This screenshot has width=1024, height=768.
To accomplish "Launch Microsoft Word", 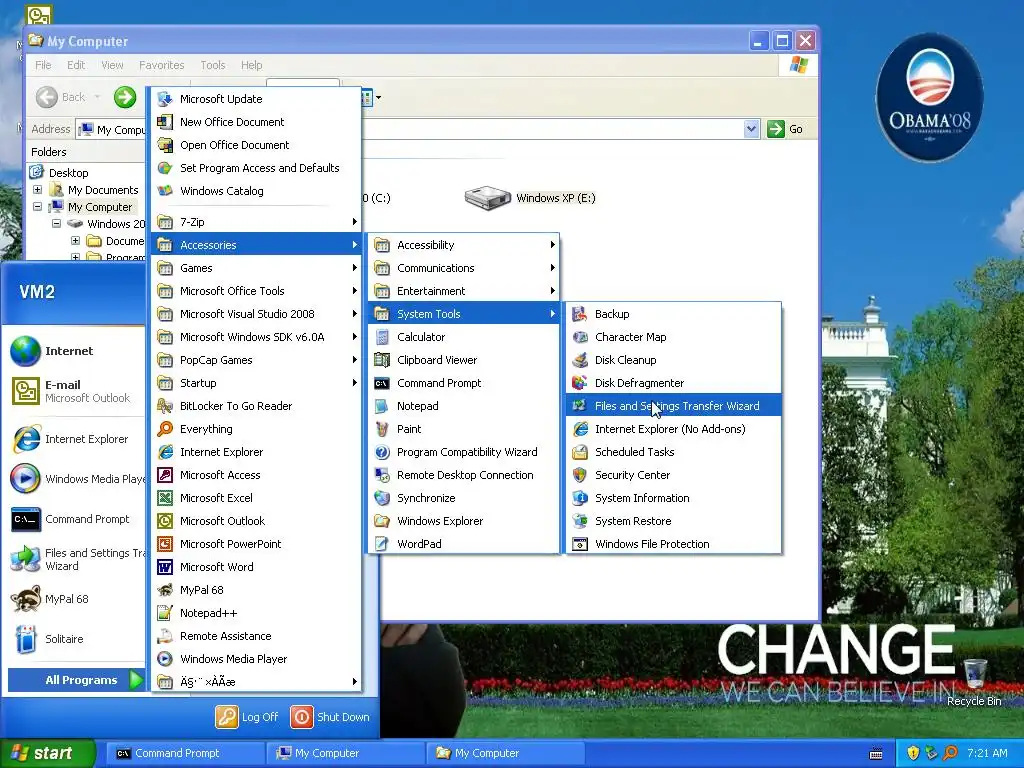I will tap(256, 567).
